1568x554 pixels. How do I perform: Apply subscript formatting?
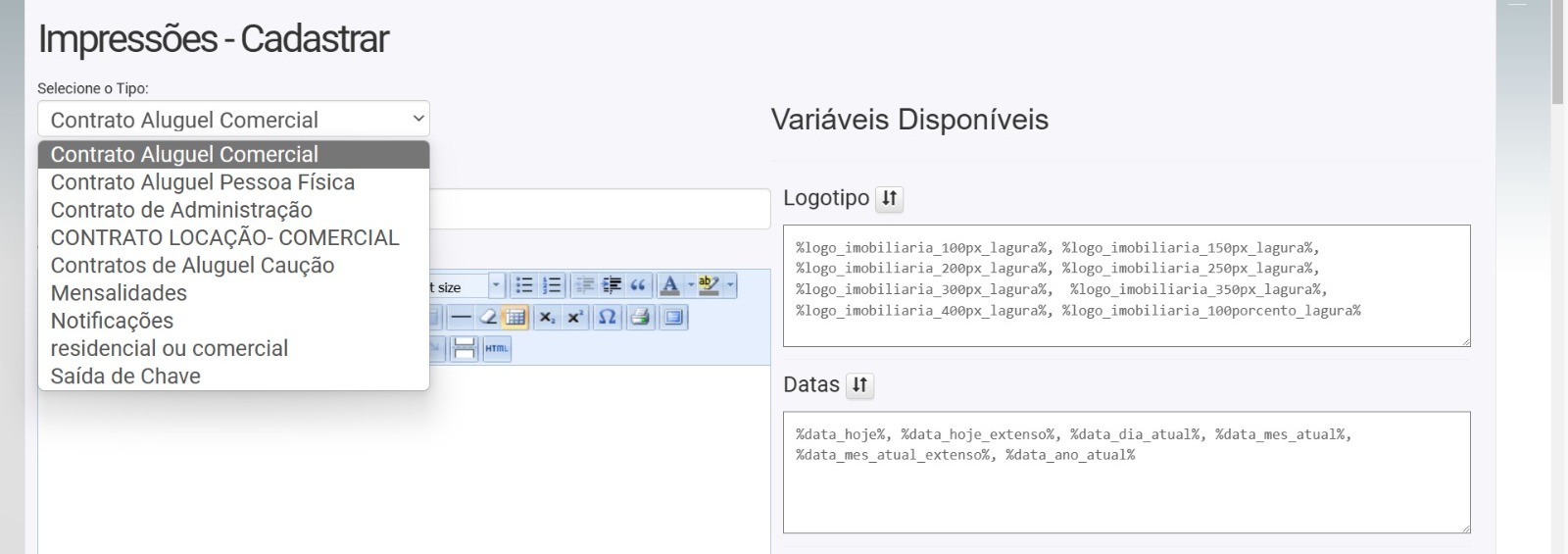[x=547, y=317]
